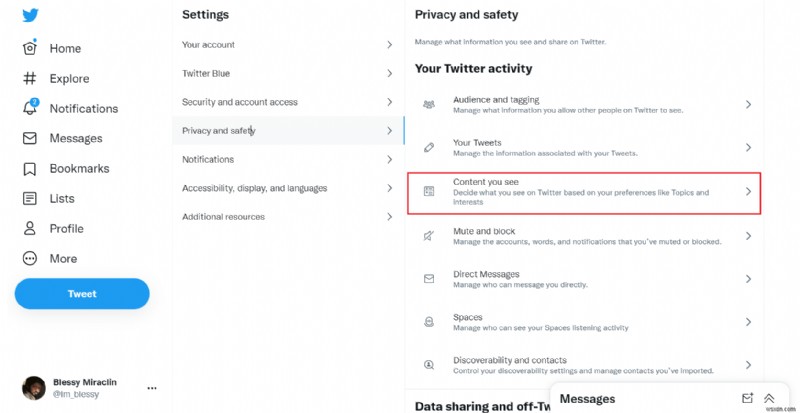Expand Mute and block chevron arrow
Image resolution: width=800 pixels, height=413 pixels.
pyautogui.click(x=748, y=236)
